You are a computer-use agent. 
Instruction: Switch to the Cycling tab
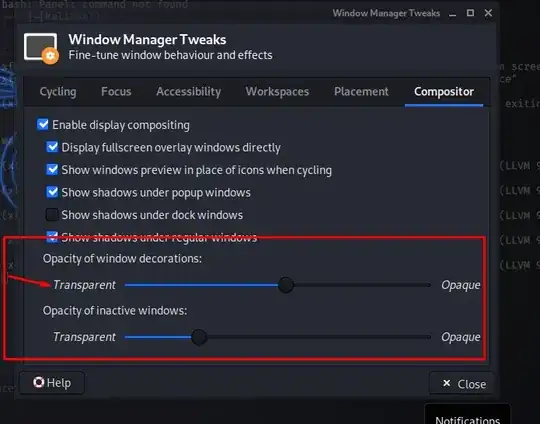point(58,92)
